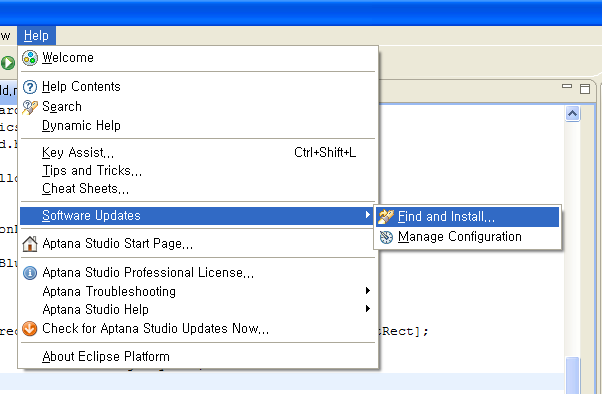Click the Help Contents question mark icon
The image size is (602, 394).
tap(30, 87)
